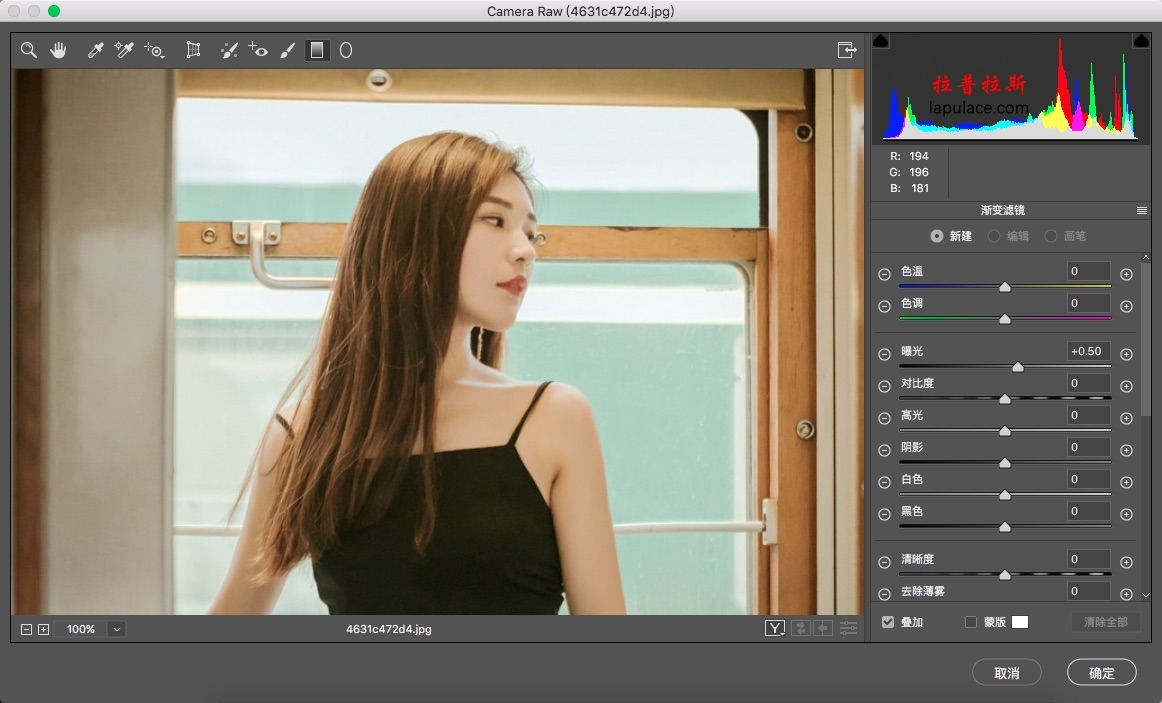Increase 曝光 with plus button

[1126, 354]
